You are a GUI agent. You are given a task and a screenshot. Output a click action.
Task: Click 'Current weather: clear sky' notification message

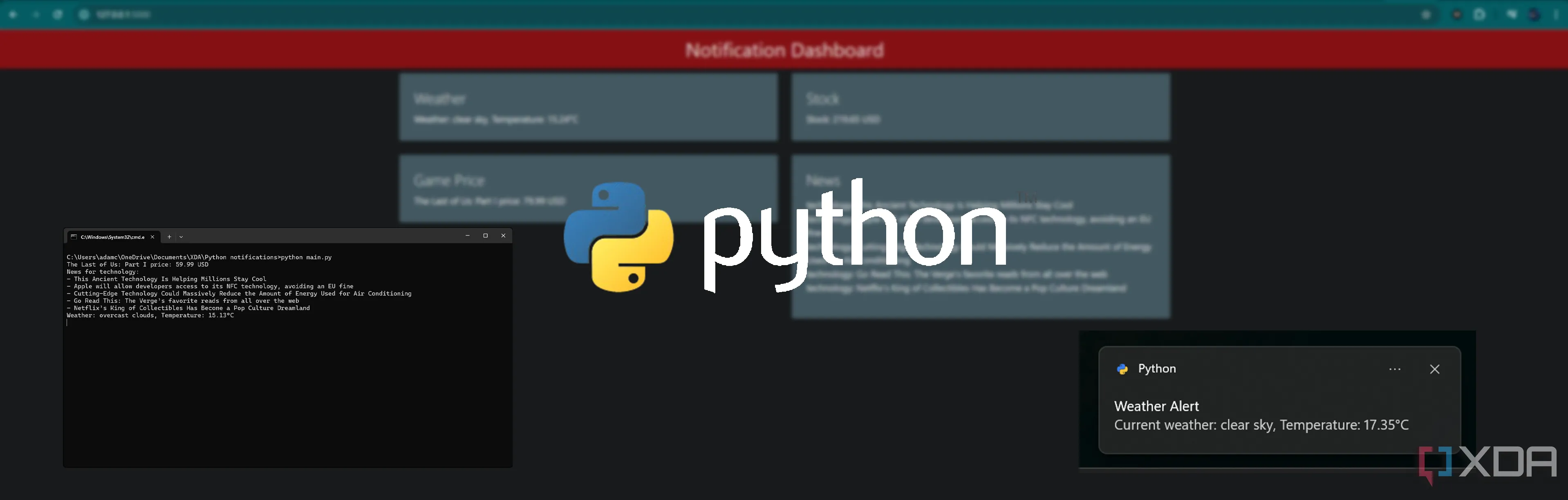tap(1261, 424)
